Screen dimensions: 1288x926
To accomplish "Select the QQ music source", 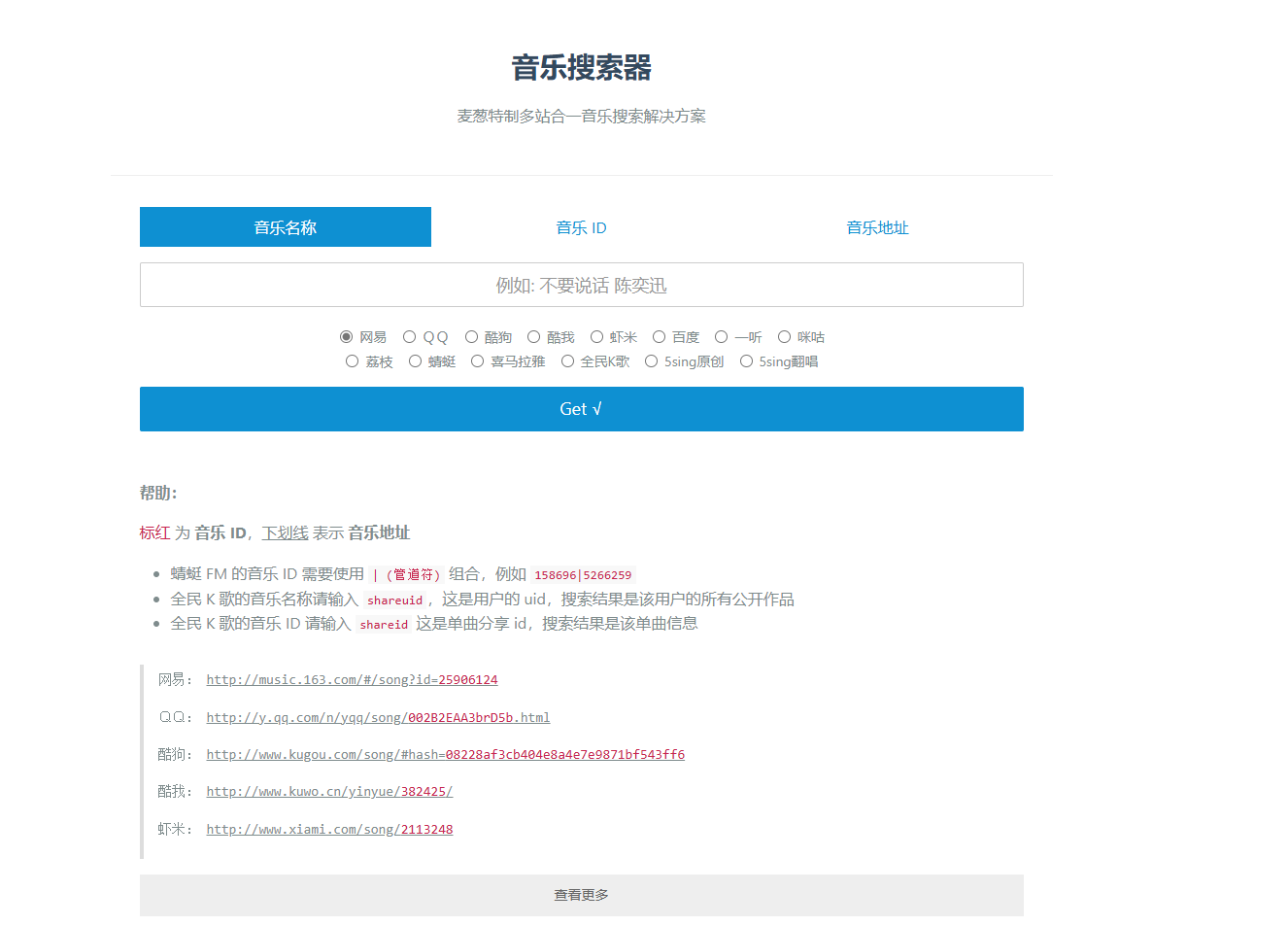I will click(x=409, y=337).
